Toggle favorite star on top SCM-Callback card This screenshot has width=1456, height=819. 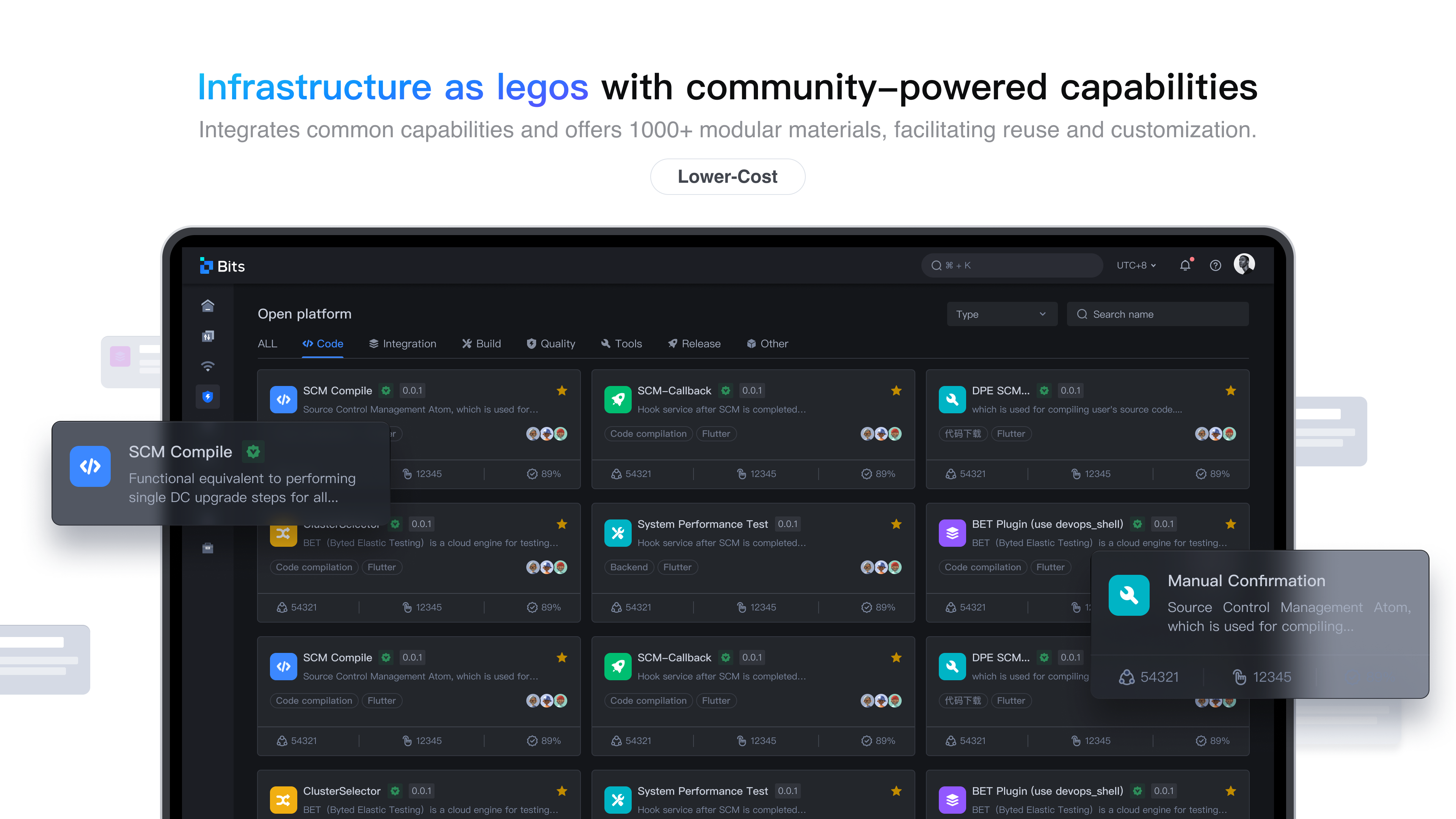(896, 391)
